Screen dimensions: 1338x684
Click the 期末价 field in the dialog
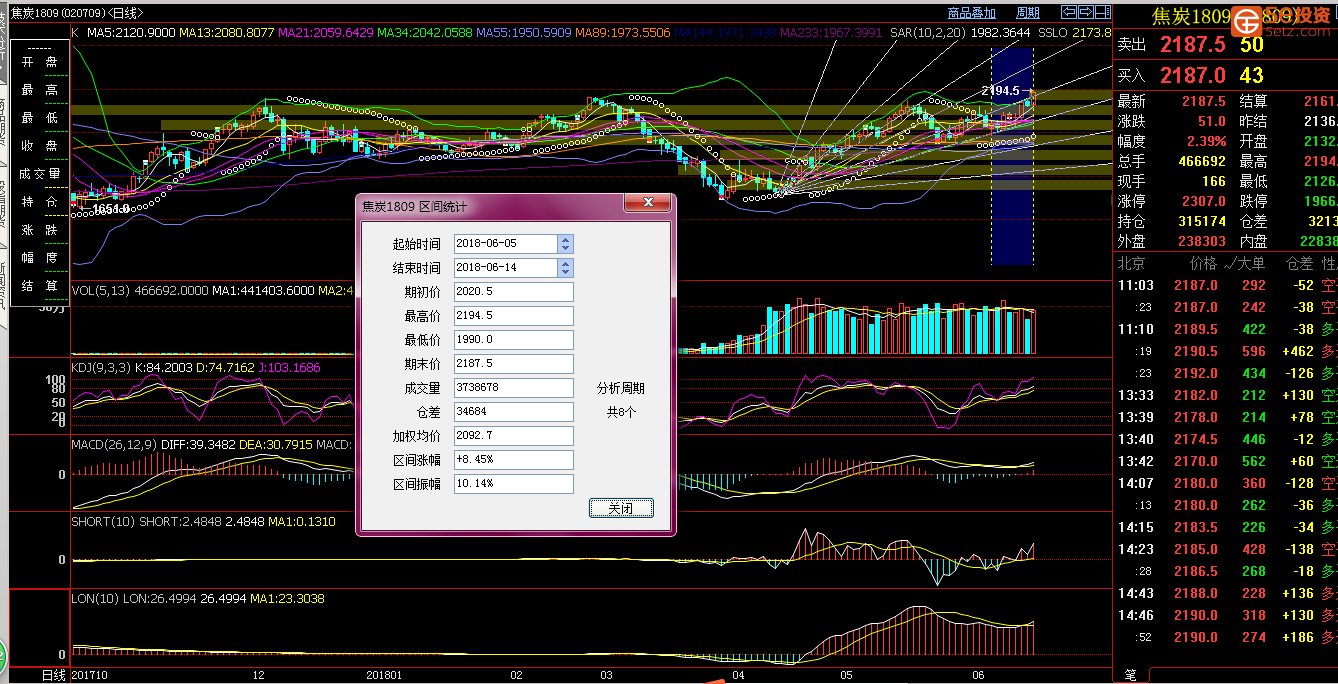(x=514, y=364)
